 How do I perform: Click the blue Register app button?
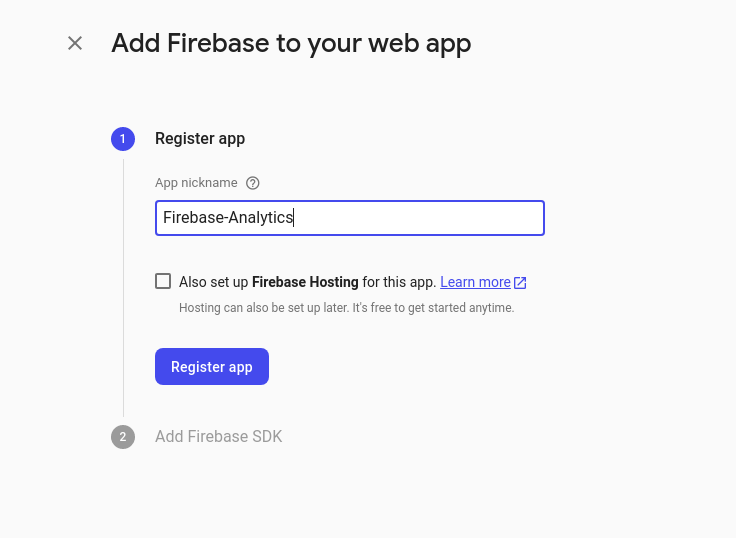pos(212,367)
